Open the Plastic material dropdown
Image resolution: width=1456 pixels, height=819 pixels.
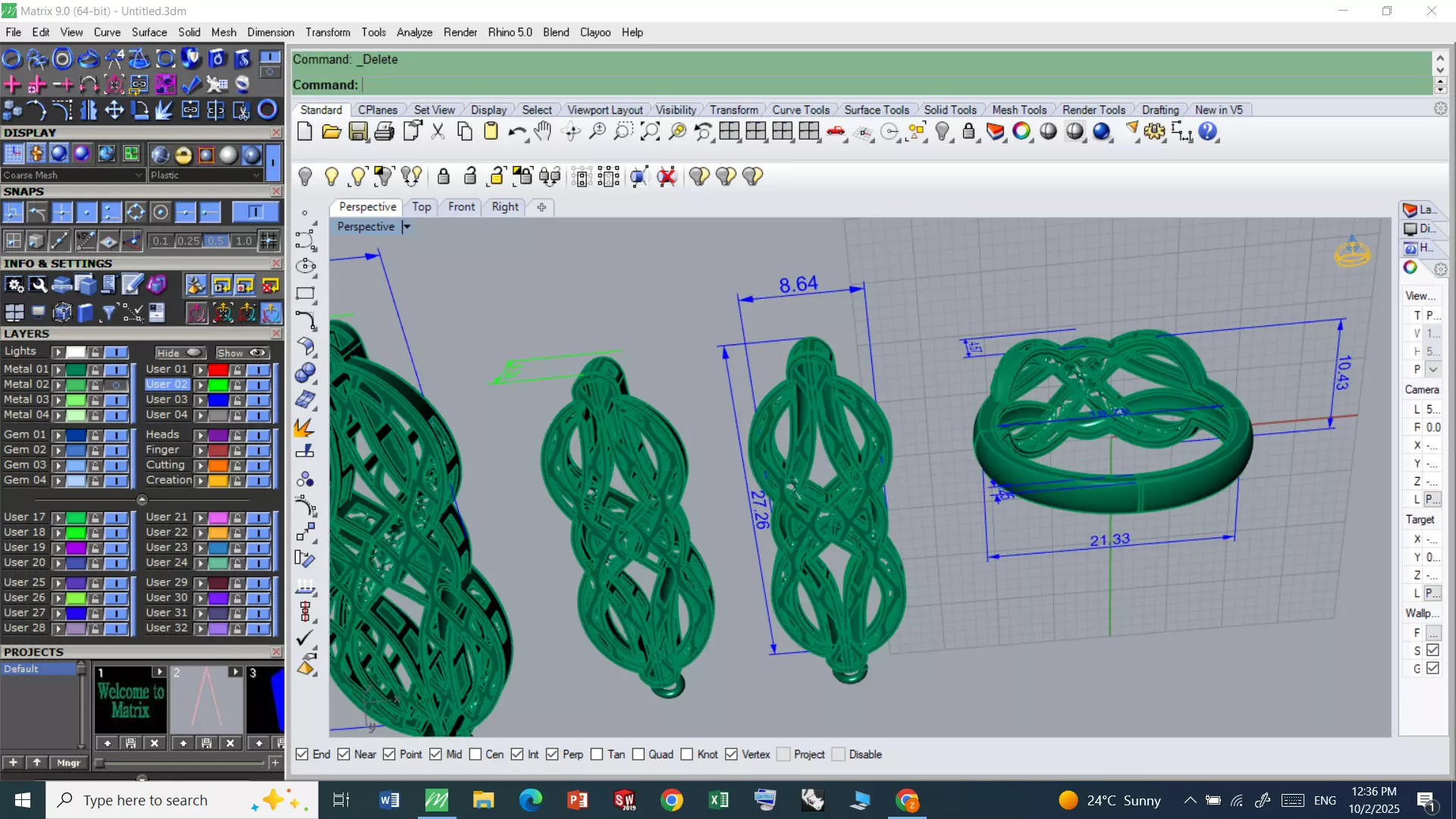(x=206, y=175)
